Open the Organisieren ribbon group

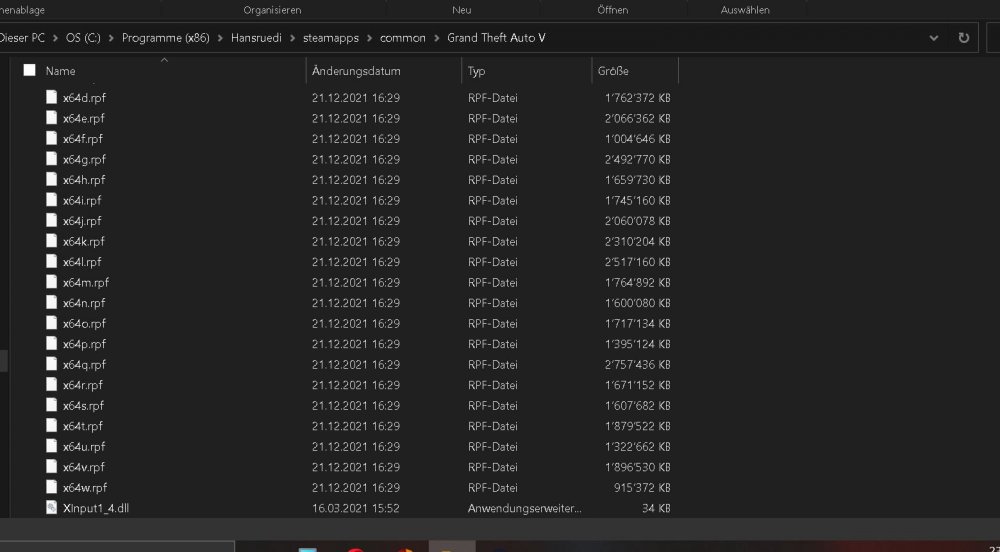(x=272, y=10)
